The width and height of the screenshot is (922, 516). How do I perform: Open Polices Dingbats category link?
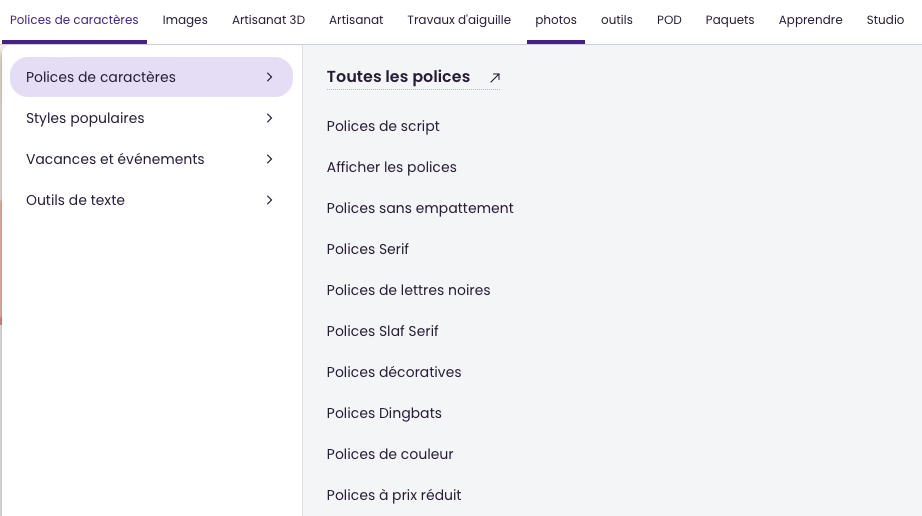tap(384, 413)
